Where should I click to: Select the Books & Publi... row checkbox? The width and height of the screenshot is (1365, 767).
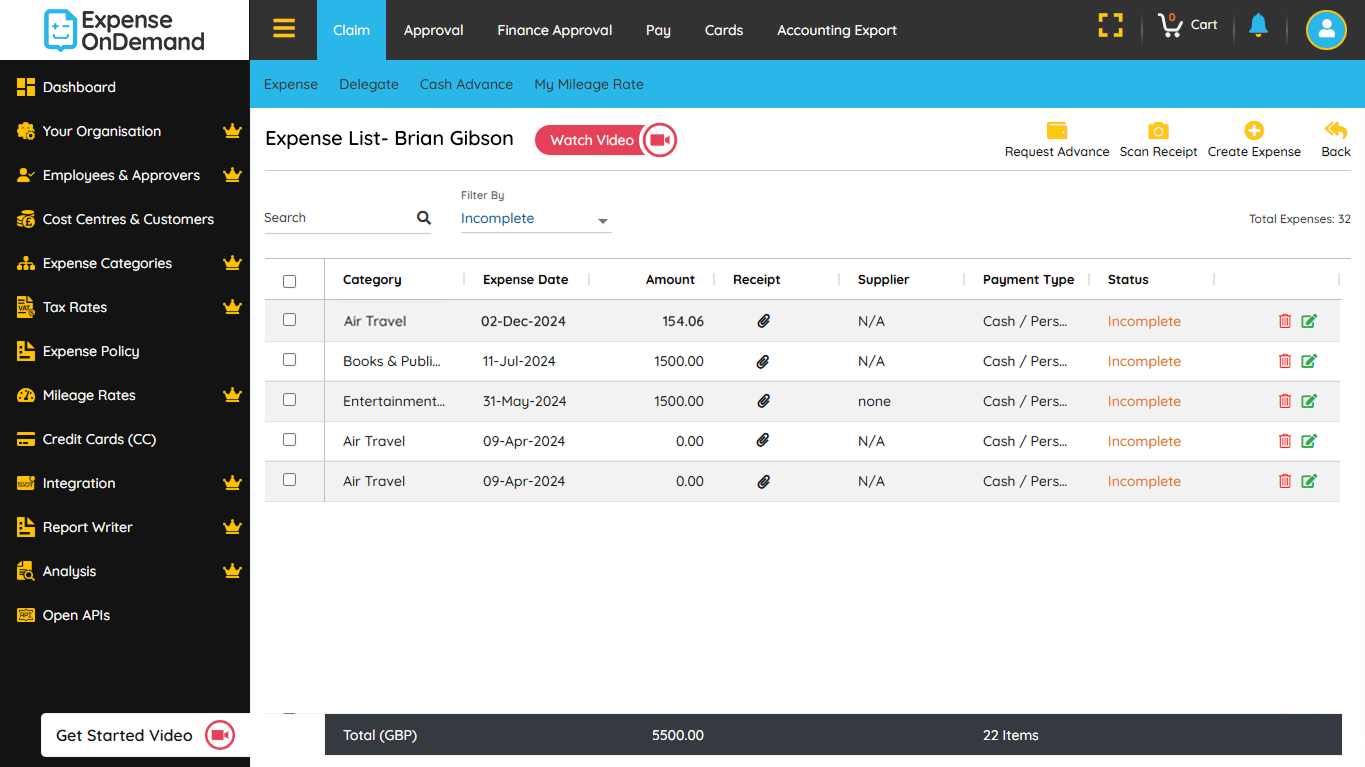tap(290, 360)
